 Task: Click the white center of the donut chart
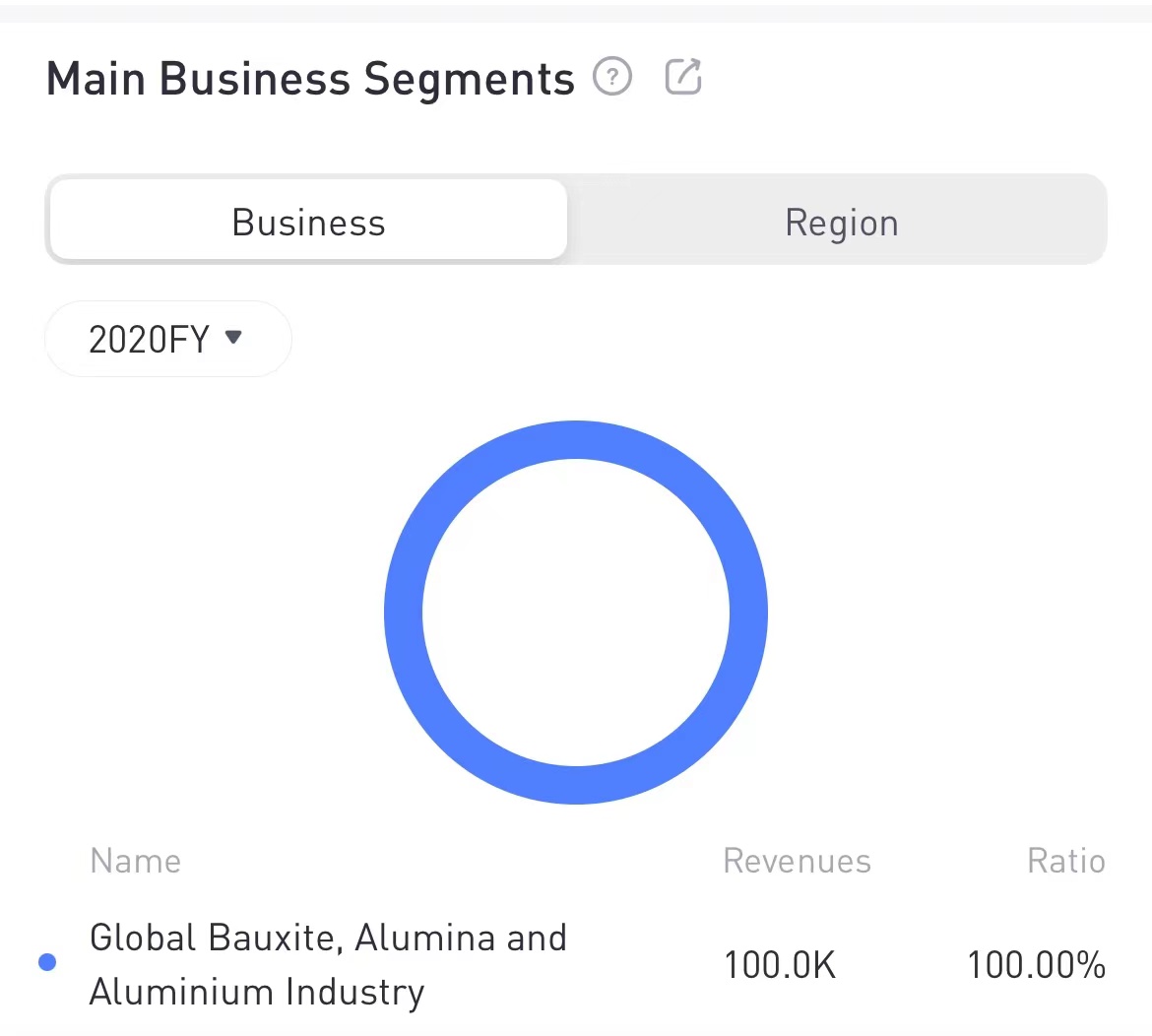[576, 613]
